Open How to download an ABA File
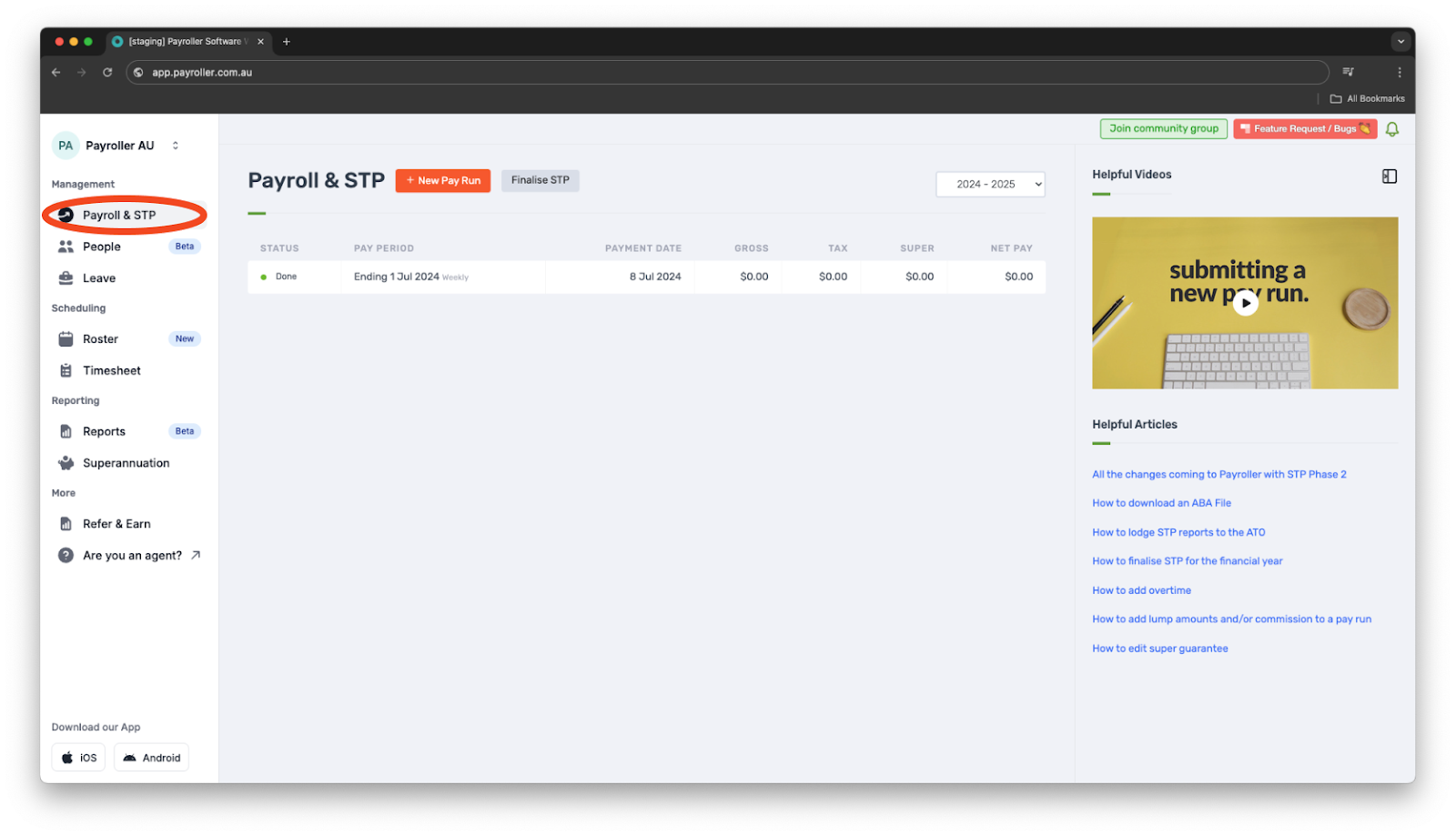Image resolution: width=1456 pixels, height=836 pixels. tap(1161, 503)
